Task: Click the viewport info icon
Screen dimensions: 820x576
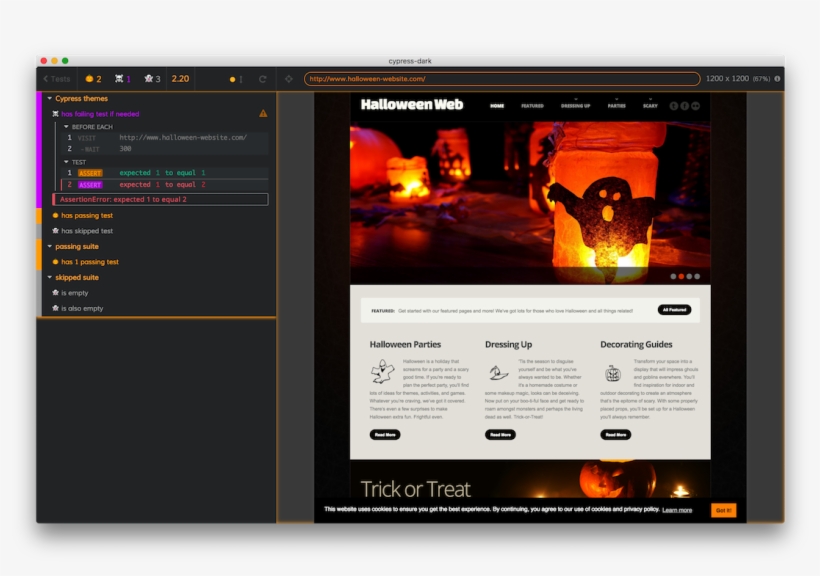Action: [x=777, y=78]
